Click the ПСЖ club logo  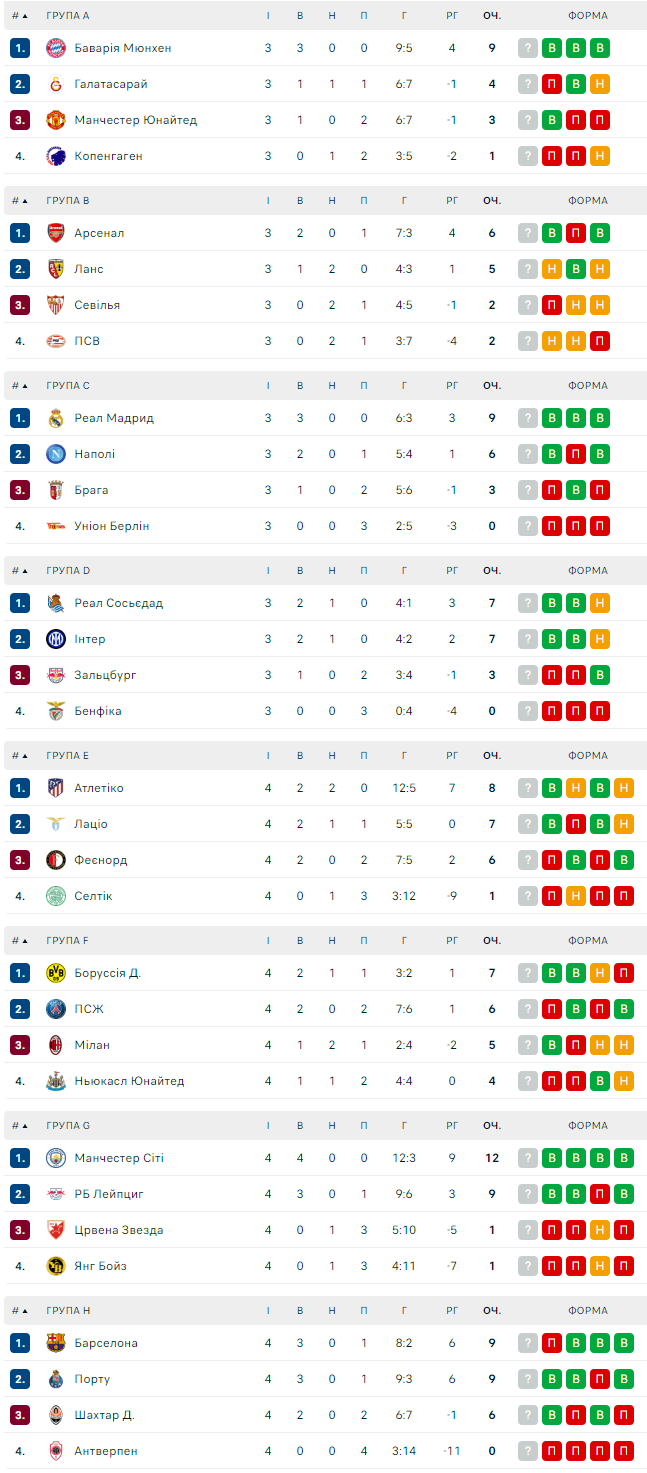point(56,1009)
